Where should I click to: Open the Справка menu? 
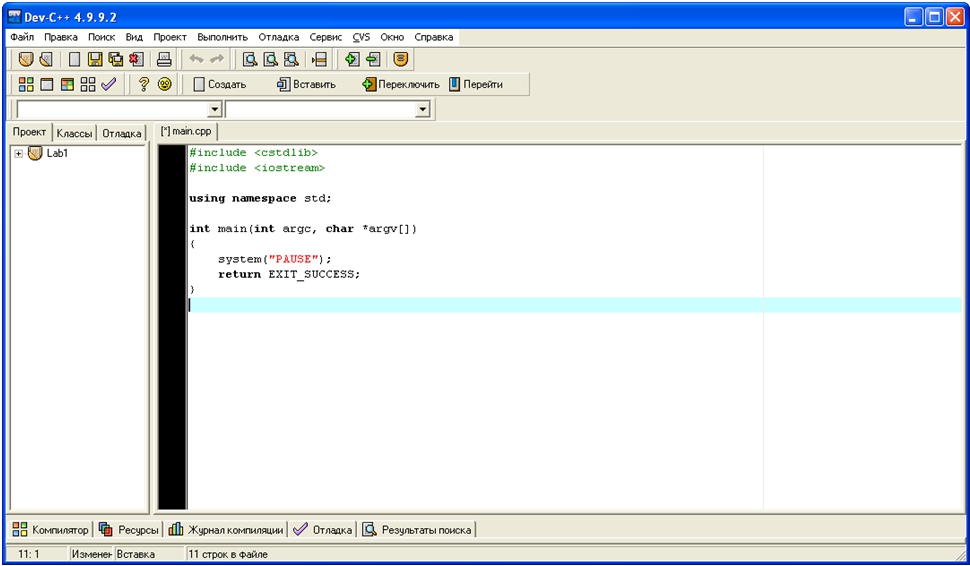[x=434, y=37]
